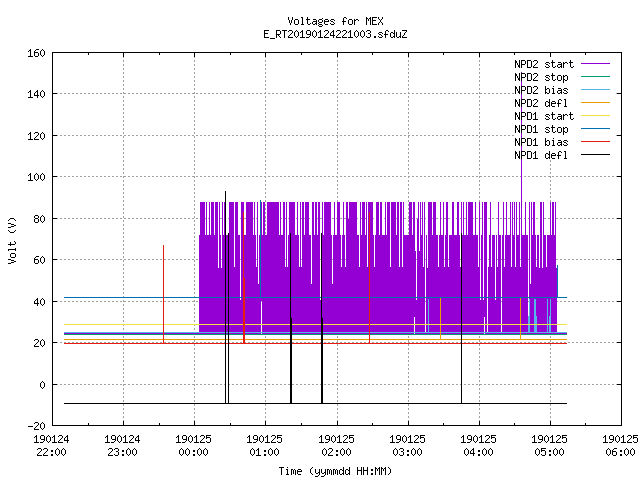Click the orange NPD2 defl legend line
The height and width of the screenshot is (480, 640).
(596, 102)
